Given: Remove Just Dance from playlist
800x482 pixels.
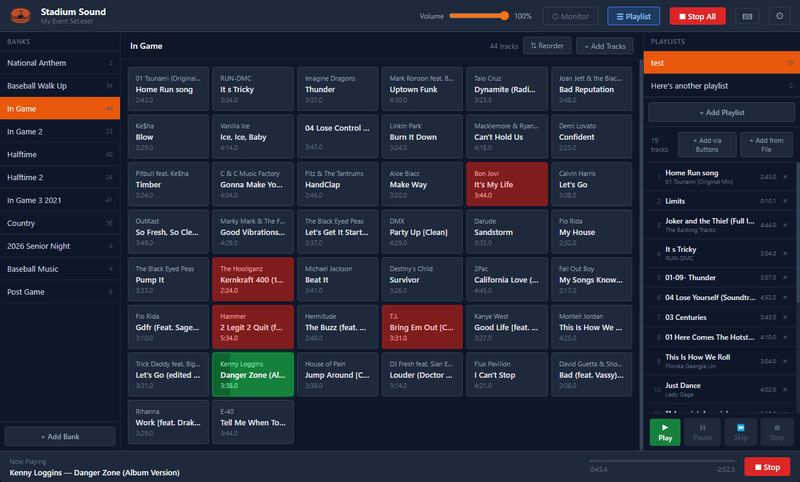Looking at the screenshot, I should click(785, 390).
